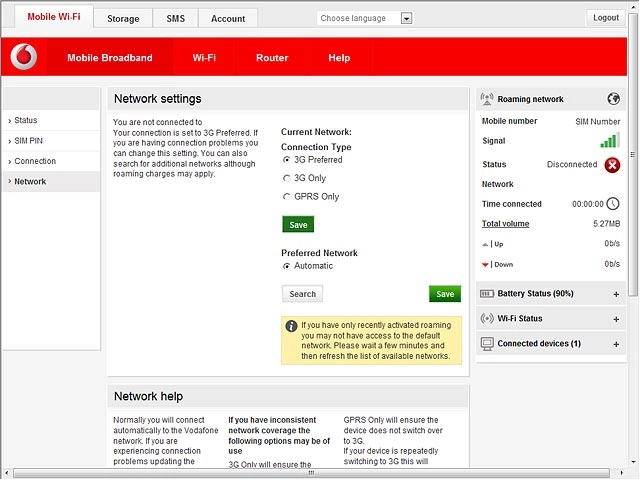Open the Wi-Fi menu in red bar

204,58
